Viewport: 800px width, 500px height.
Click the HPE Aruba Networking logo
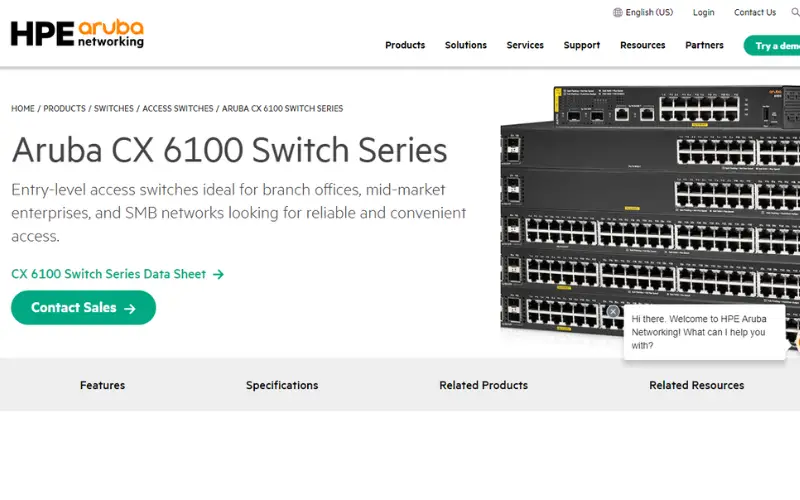(78, 34)
